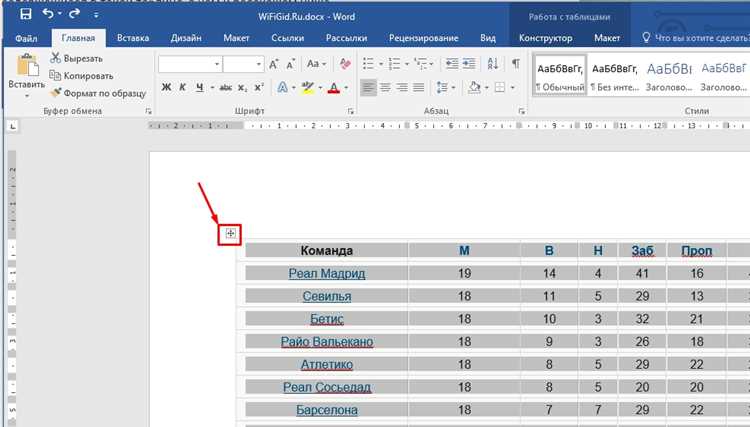Toggle superscript formatting

259,88
